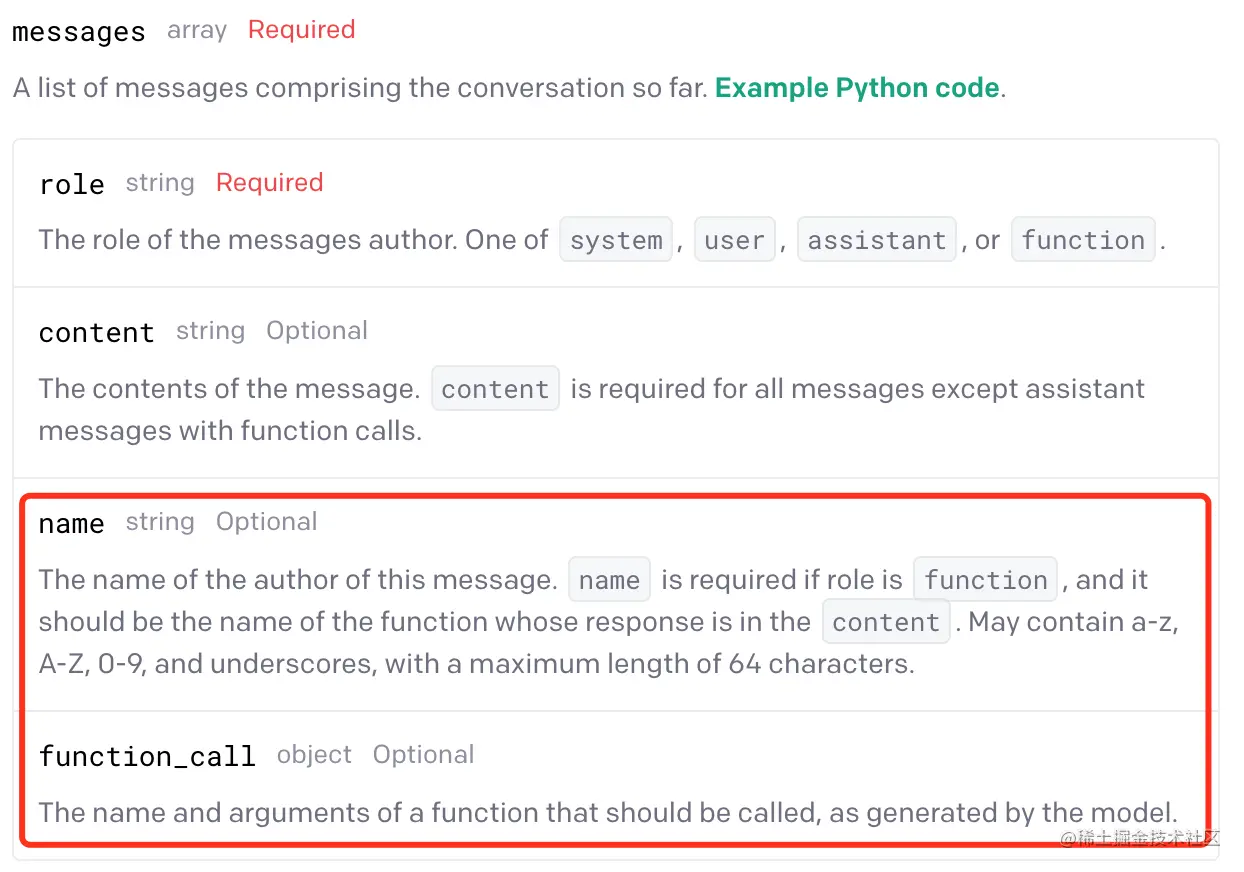Click the Required label next to messages
The image size is (1244, 872).
point(301,30)
